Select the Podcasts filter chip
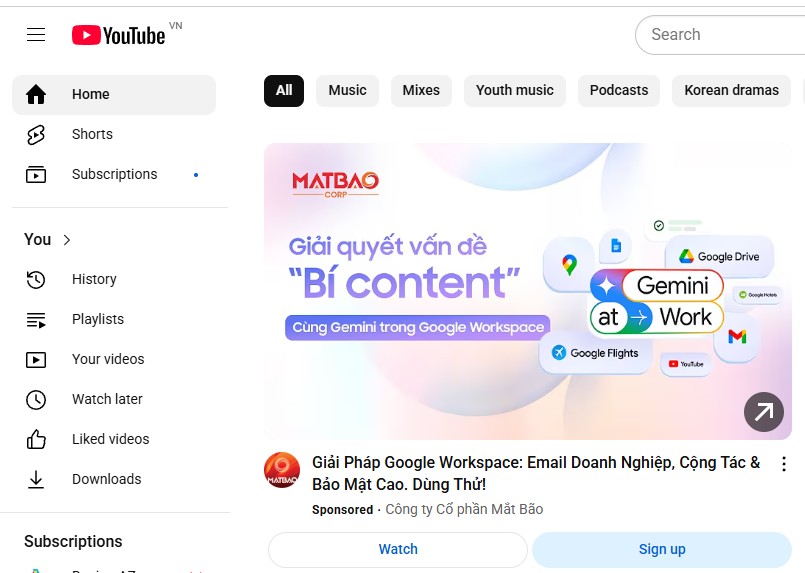 [619, 91]
